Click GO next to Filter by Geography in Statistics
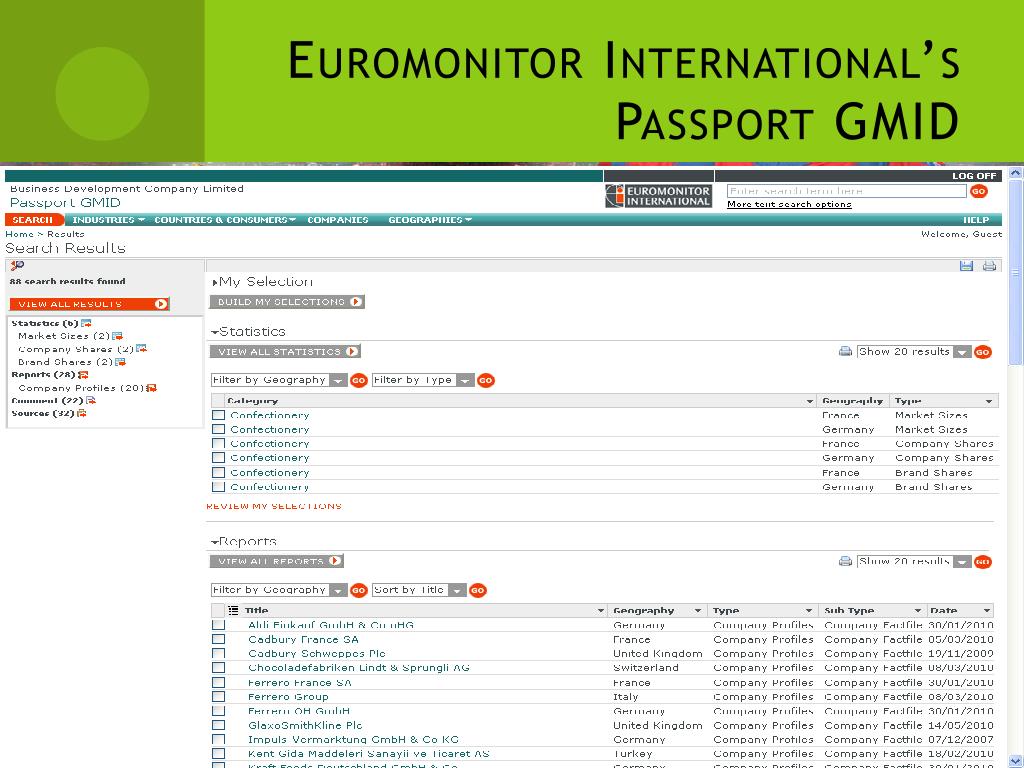 pos(359,380)
